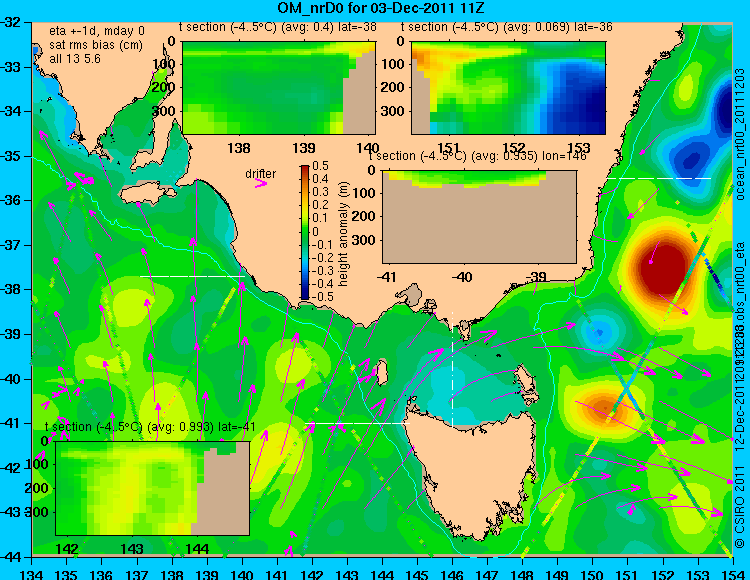750x580 pixels.
Task: Click the 'ocean_nrt00_20111203' vertical label
Action: point(739,134)
